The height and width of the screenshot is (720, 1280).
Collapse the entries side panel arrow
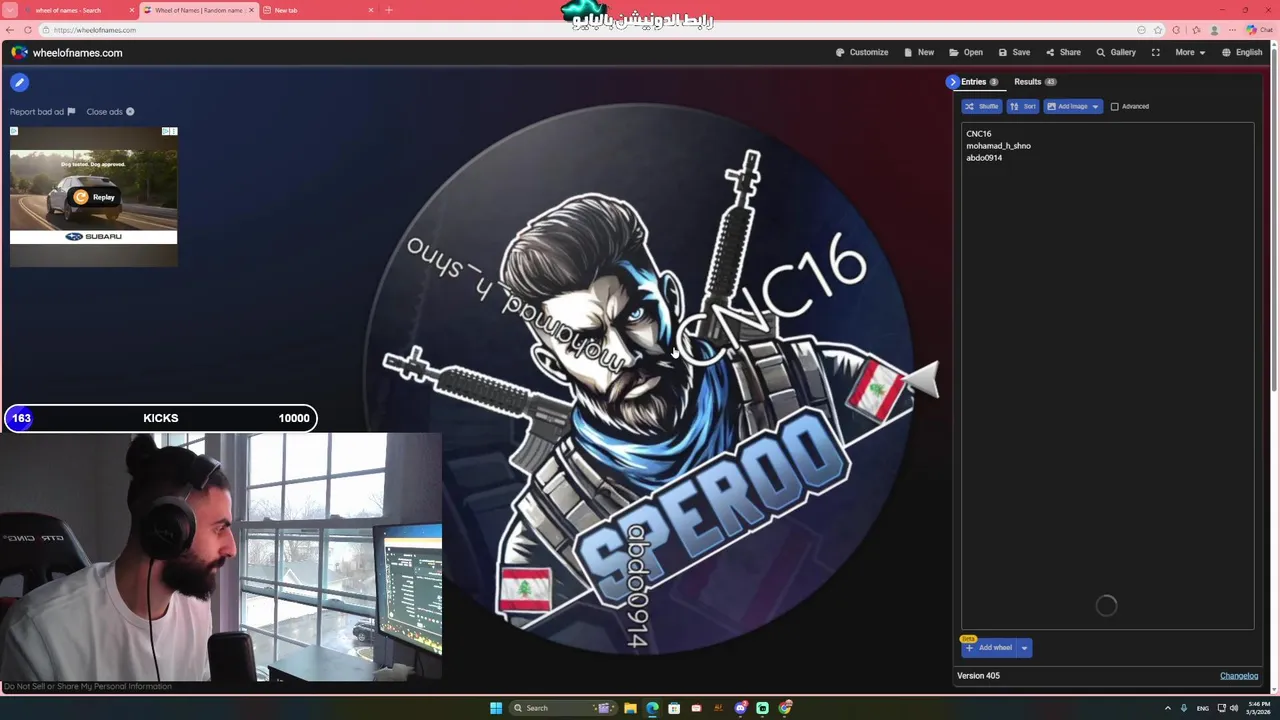pos(953,82)
